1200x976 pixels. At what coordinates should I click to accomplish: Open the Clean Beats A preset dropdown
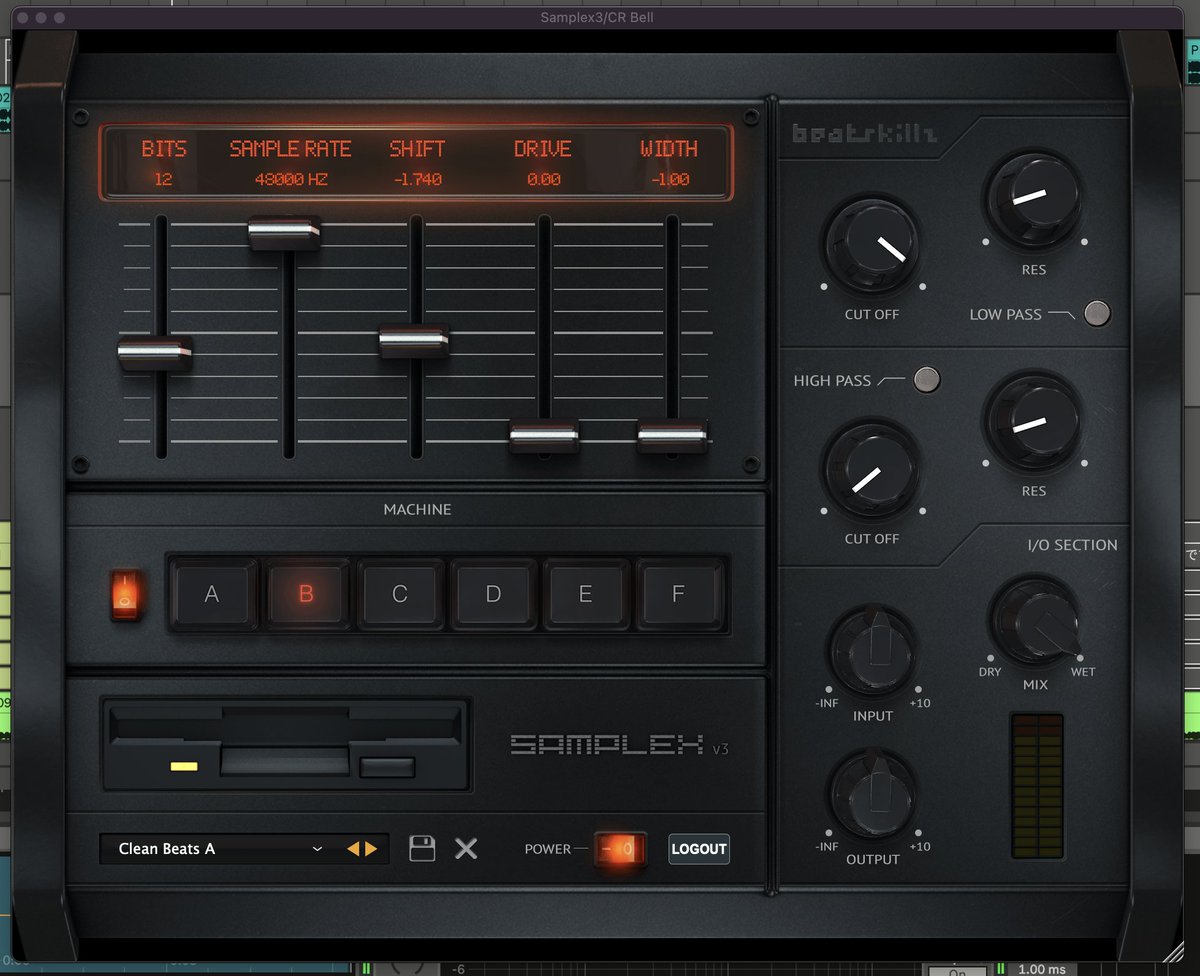coord(220,849)
